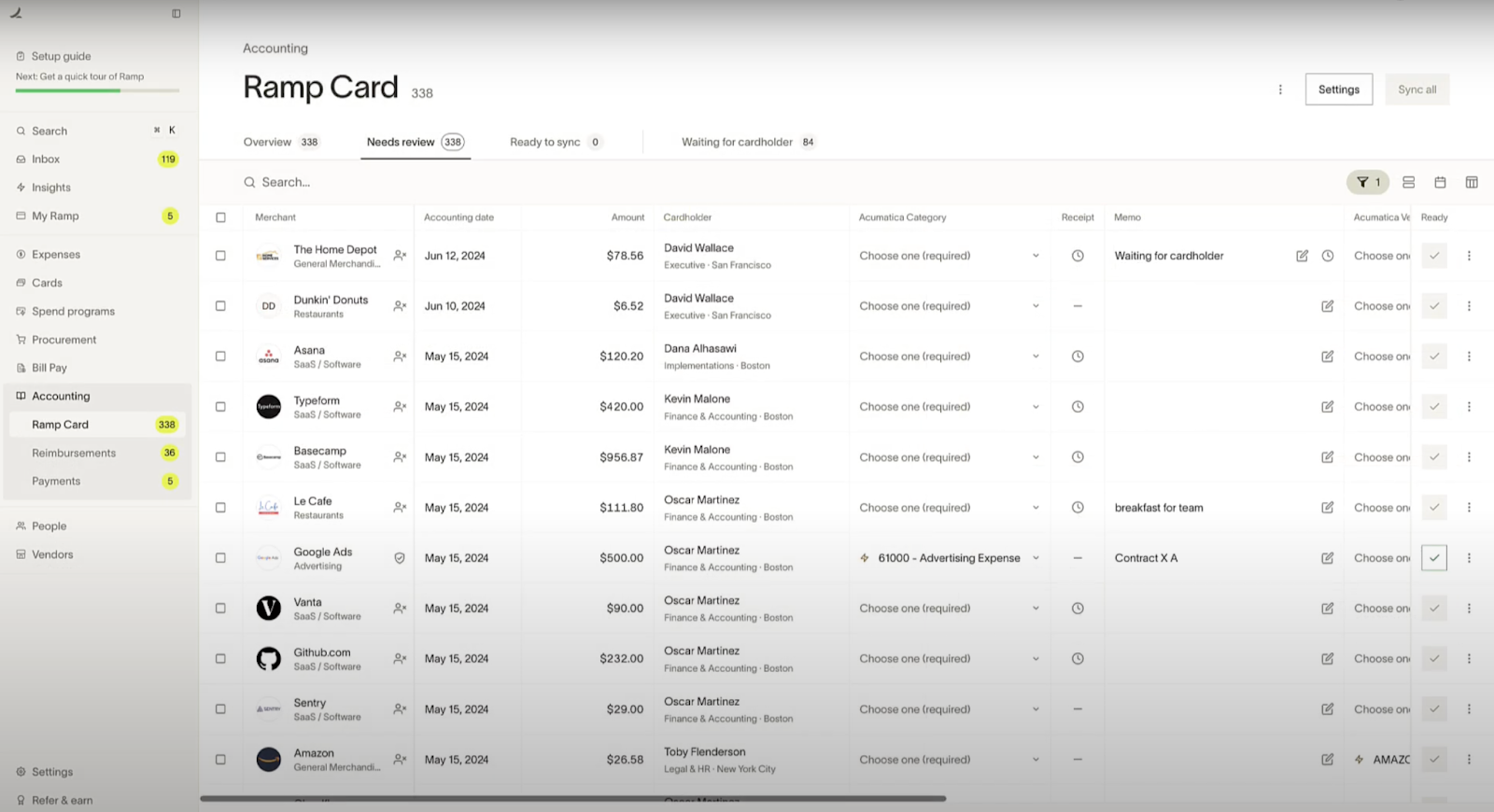Click the receipt clock icon for Asana
Screen dimensions: 1494x812
tap(1078, 357)
